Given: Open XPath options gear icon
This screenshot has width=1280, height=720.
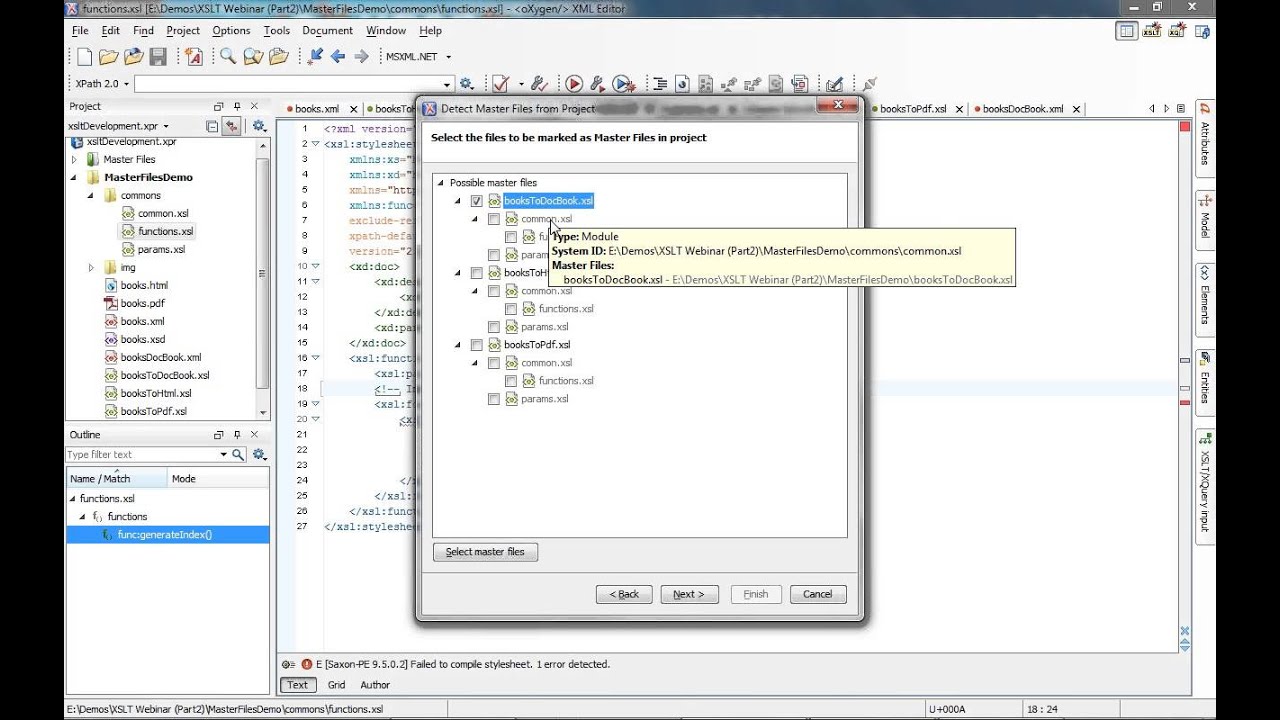Looking at the screenshot, I should [x=466, y=84].
